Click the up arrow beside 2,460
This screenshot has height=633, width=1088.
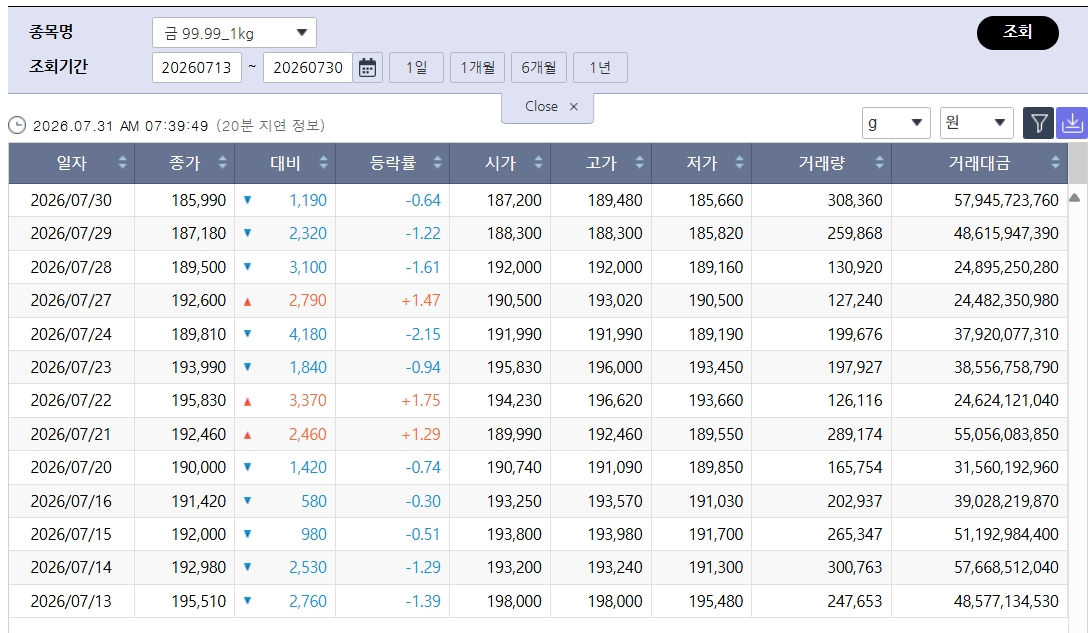pyautogui.click(x=247, y=434)
